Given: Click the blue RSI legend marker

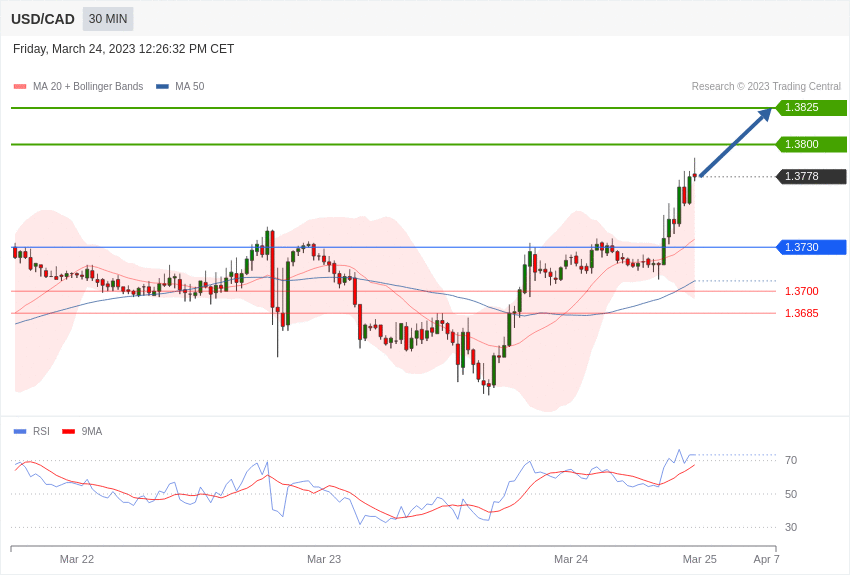Looking at the screenshot, I should [x=20, y=431].
